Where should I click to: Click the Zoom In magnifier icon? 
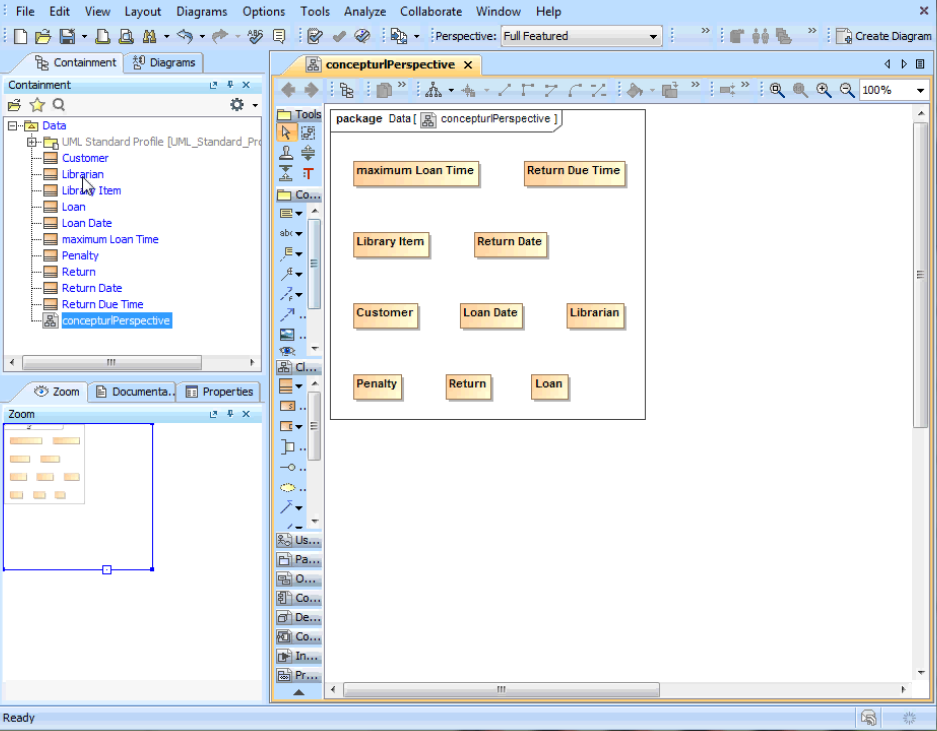point(824,90)
